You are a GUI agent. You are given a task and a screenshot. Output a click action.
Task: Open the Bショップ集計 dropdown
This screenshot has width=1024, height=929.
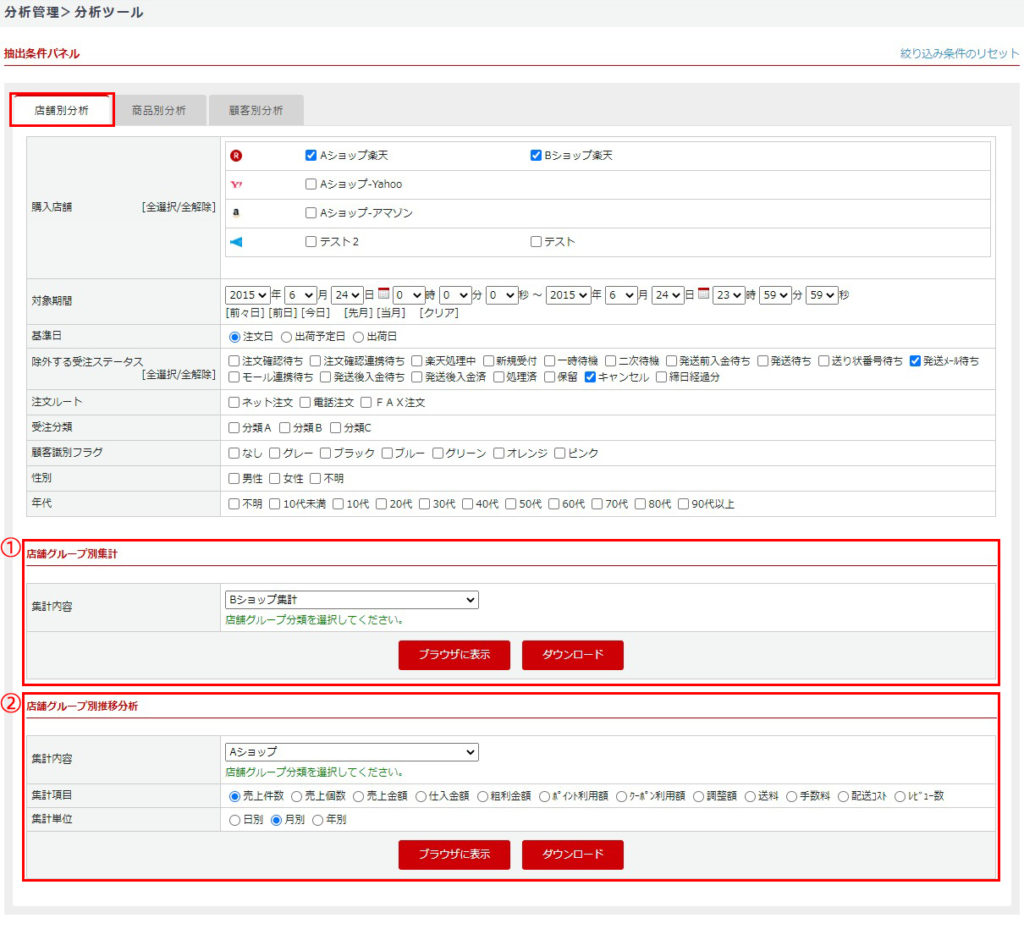tap(352, 600)
